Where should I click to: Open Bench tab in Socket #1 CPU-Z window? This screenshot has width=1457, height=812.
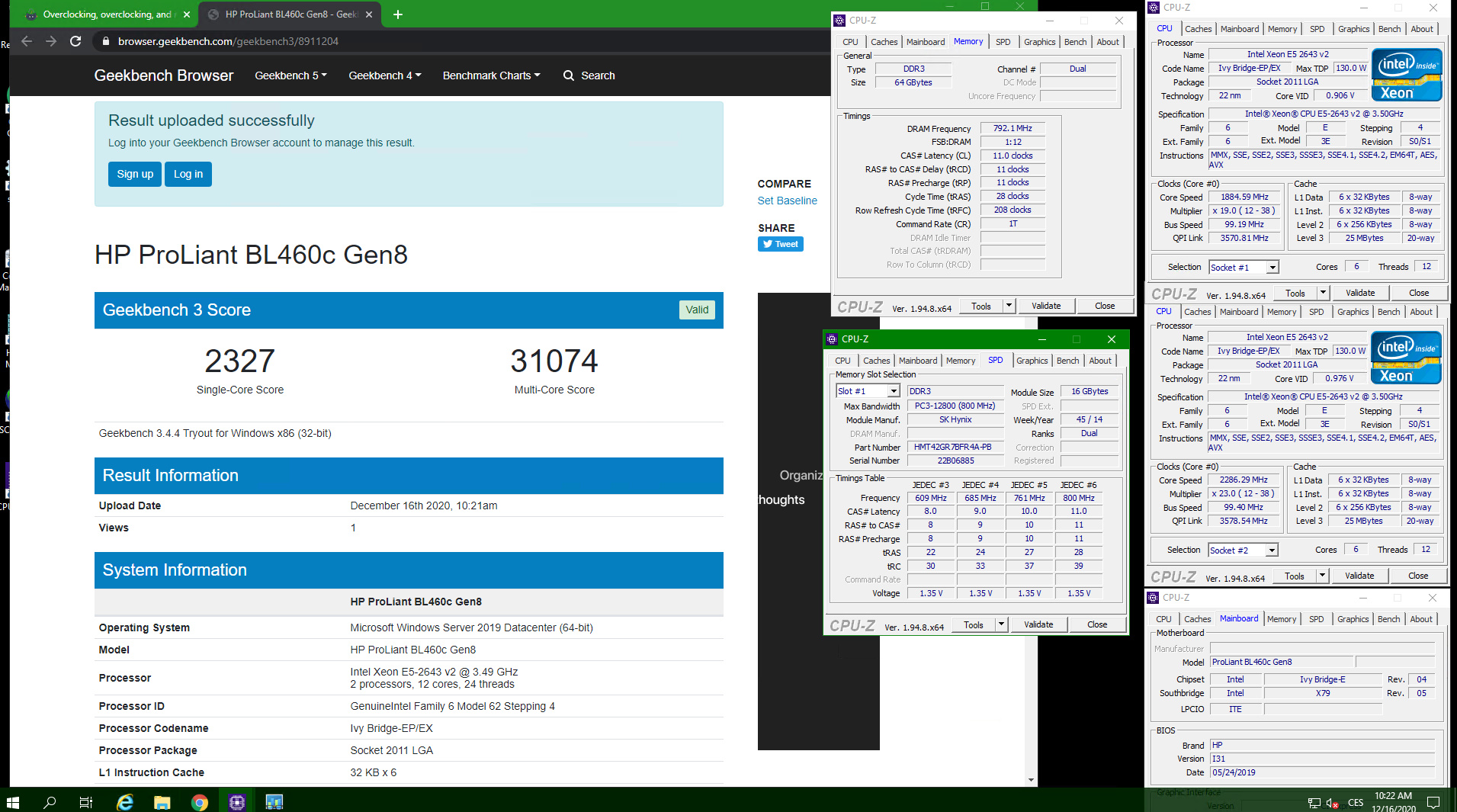coord(1389,29)
